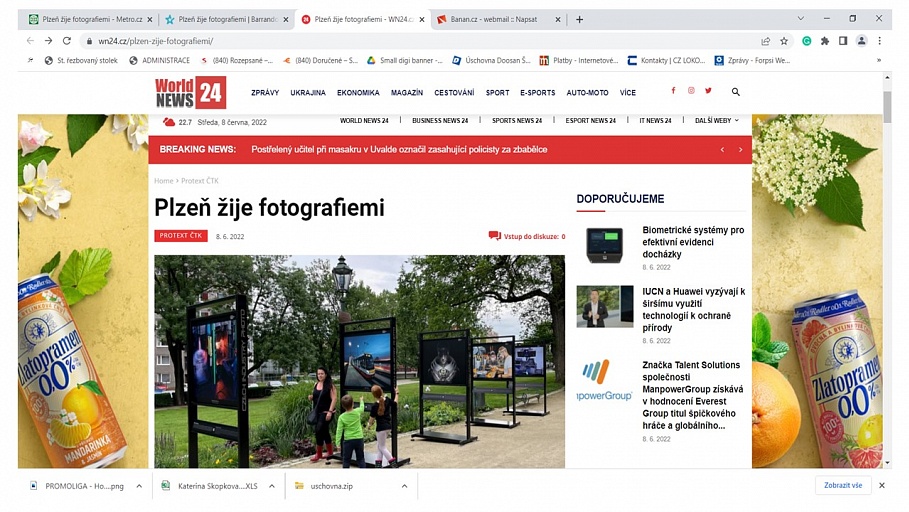Open the ManpowerGroup article thumbnail
The image size is (909, 512).
(x=605, y=380)
